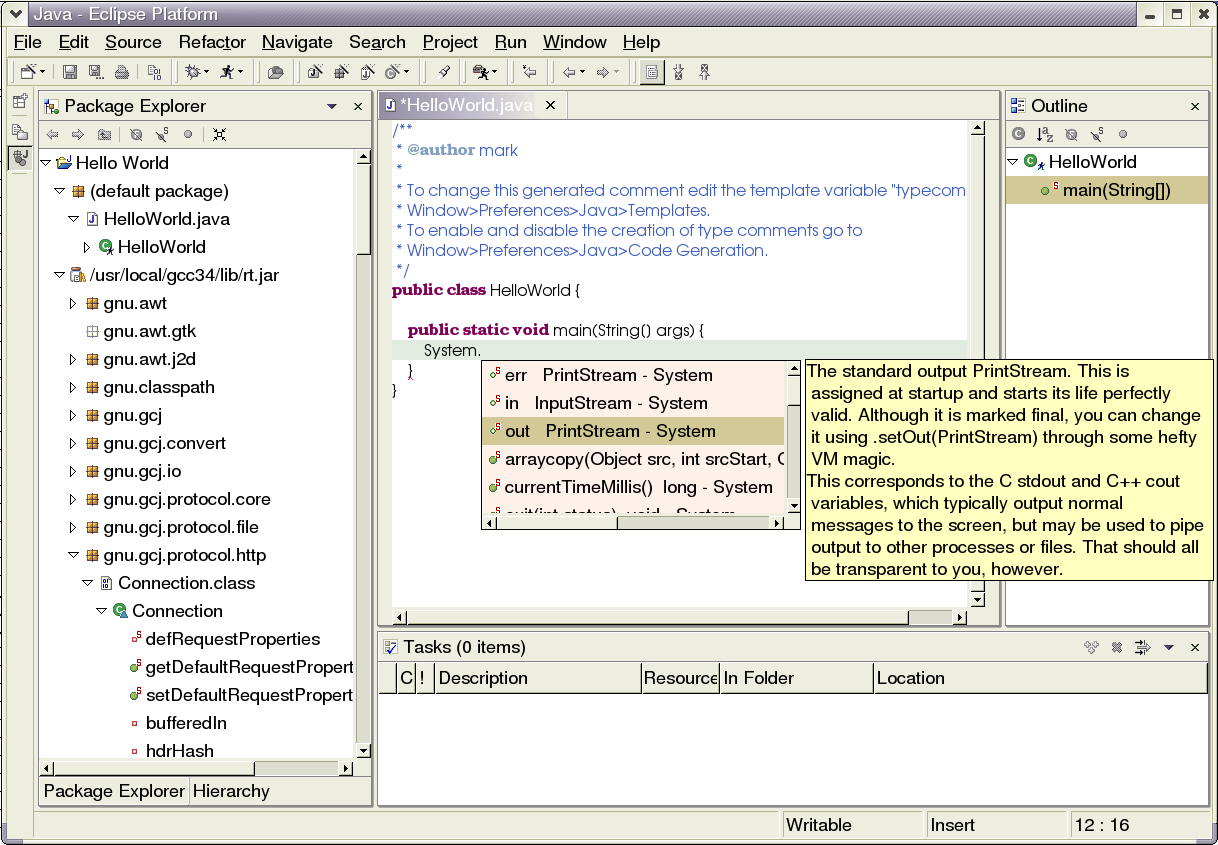The height and width of the screenshot is (845, 1218).
Task: Sort tasks by the Description column header
Action: 538,678
